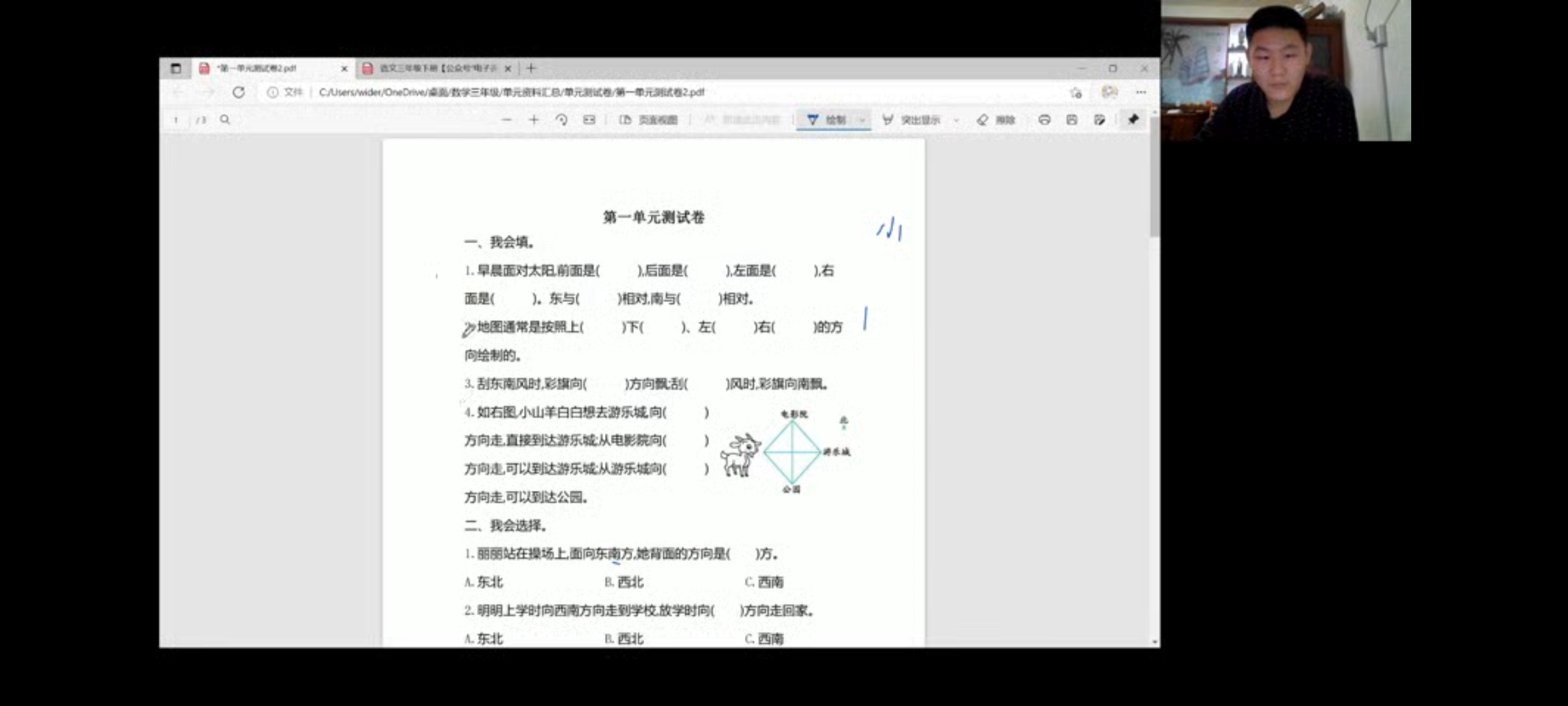Screen dimensions: 1568x706
Task: Open the browser profile avatar
Action: click(1109, 92)
